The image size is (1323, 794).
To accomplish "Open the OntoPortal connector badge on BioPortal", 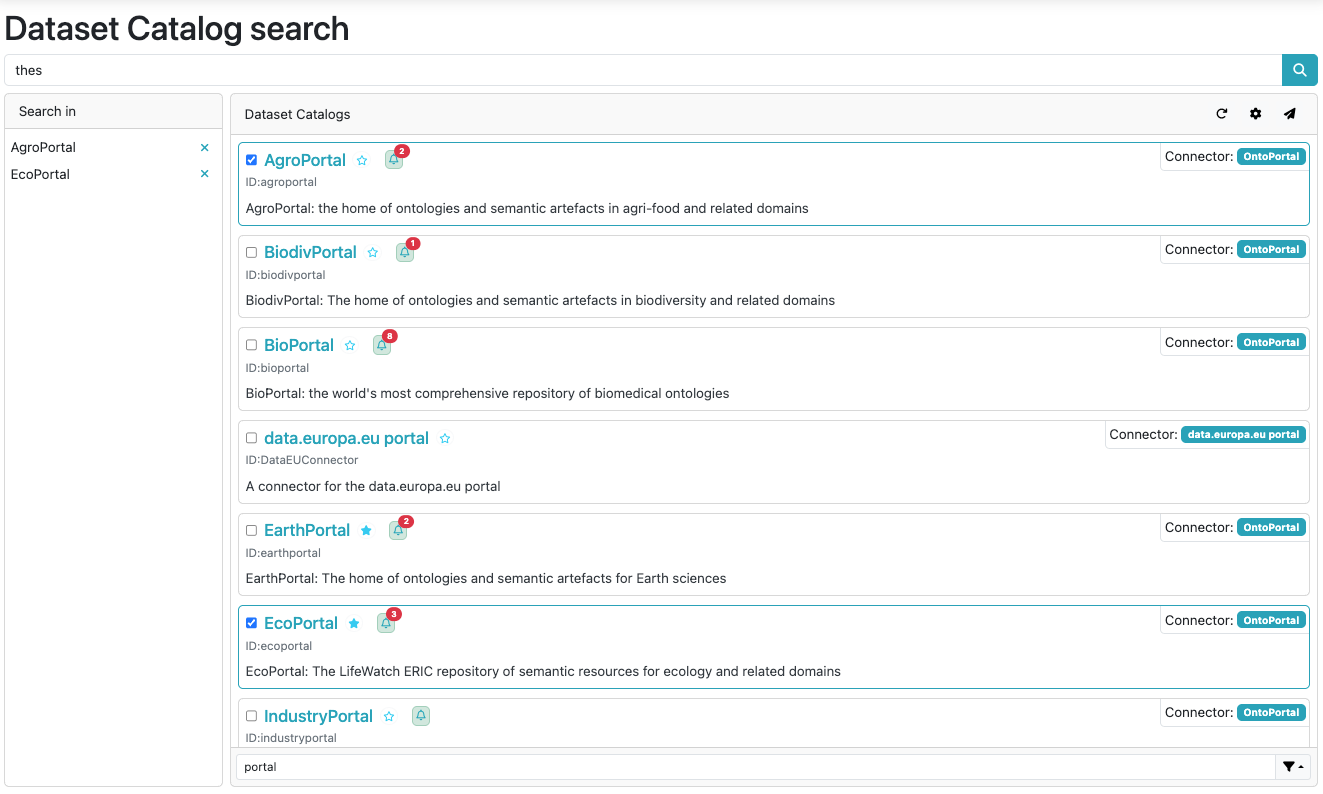I will pyautogui.click(x=1271, y=341).
